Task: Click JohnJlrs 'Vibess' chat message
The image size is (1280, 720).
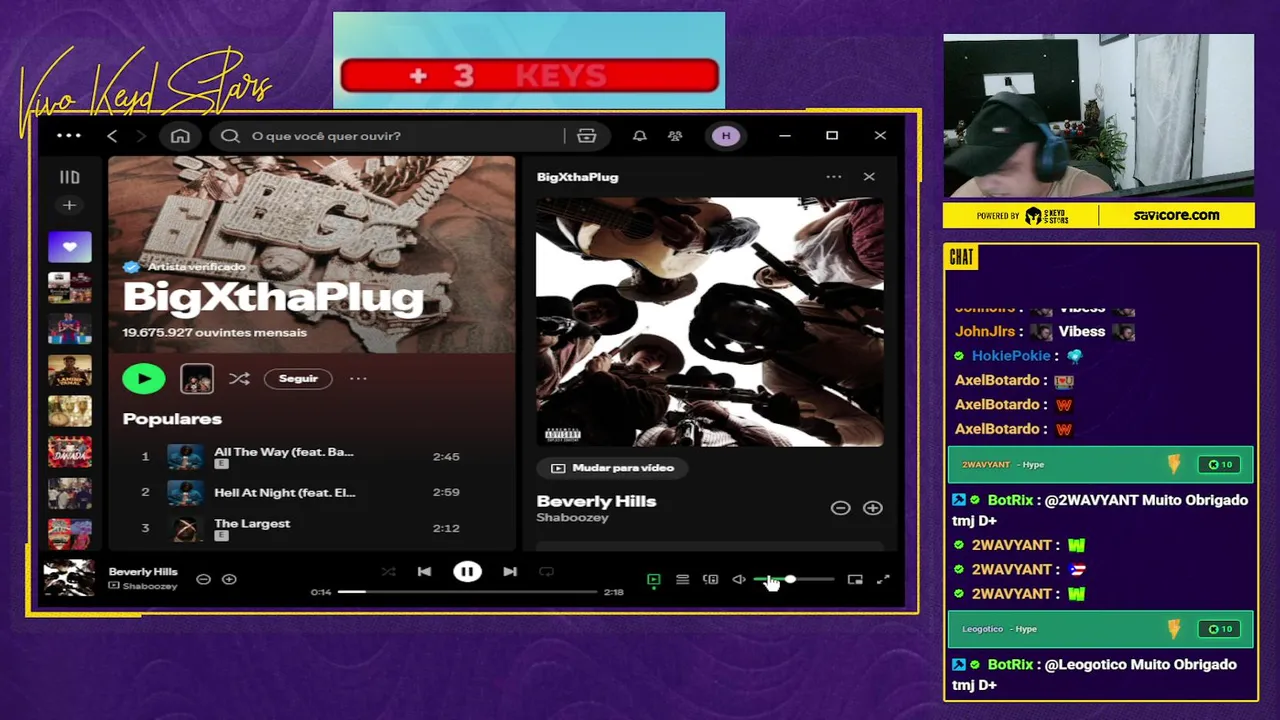Action: coord(1044,331)
